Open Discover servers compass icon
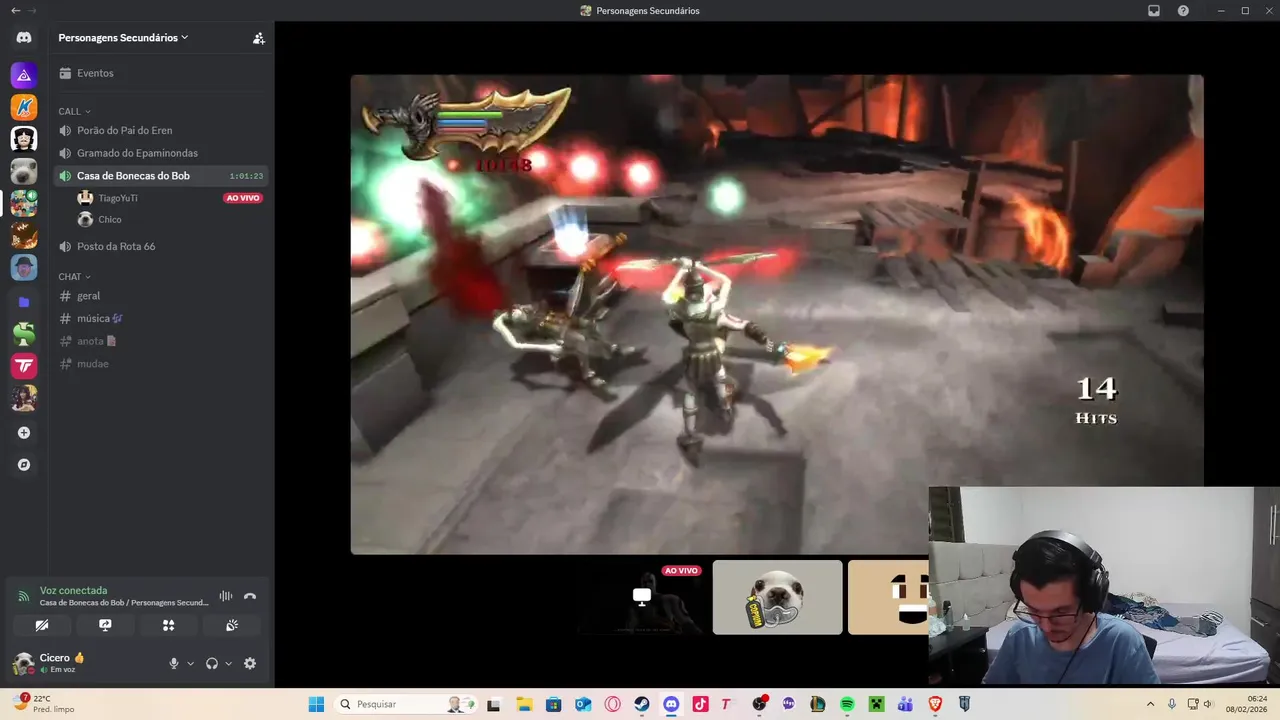This screenshot has width=1280, height=720. coord(24,465)
